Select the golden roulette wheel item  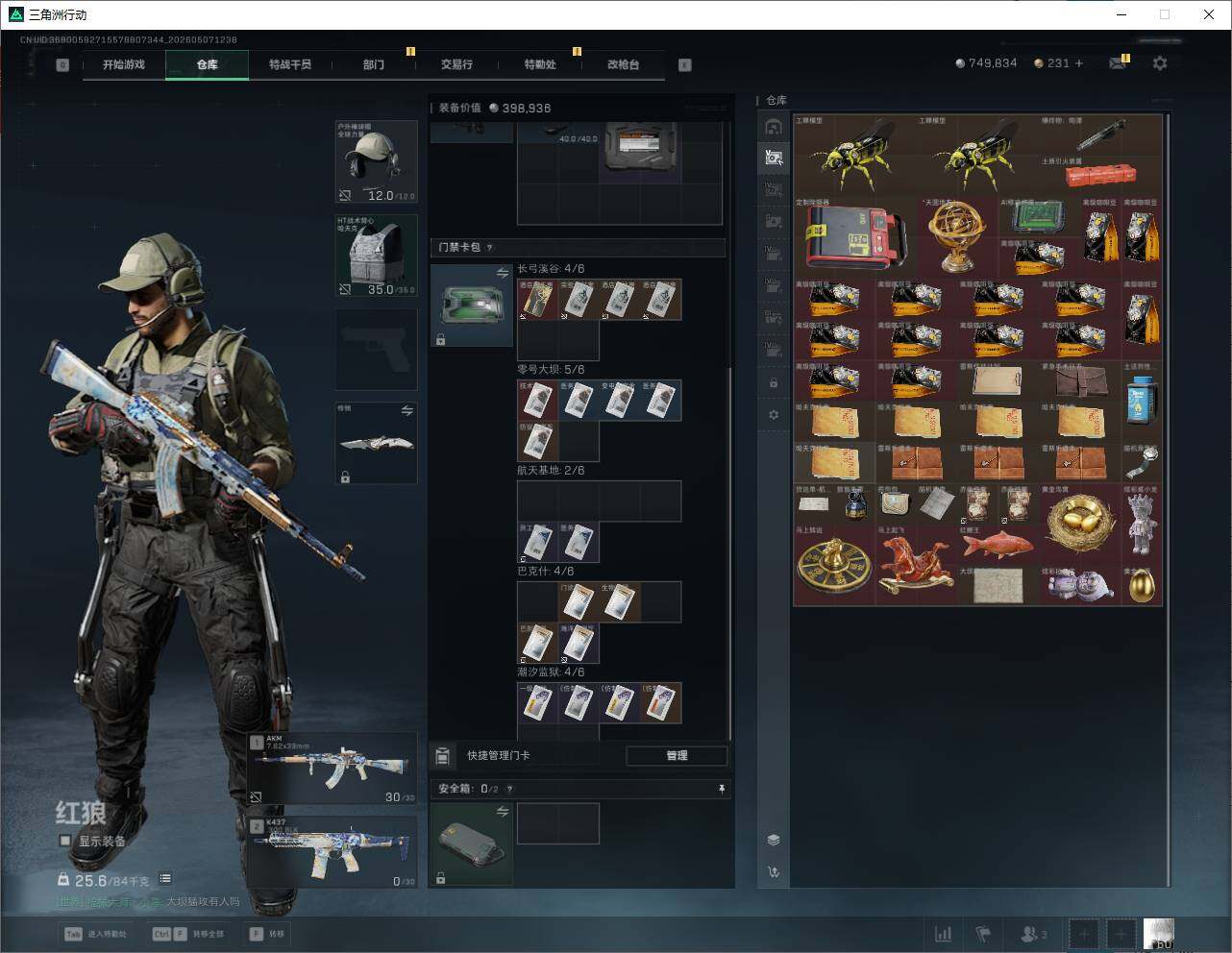click(x=835, y=565)
